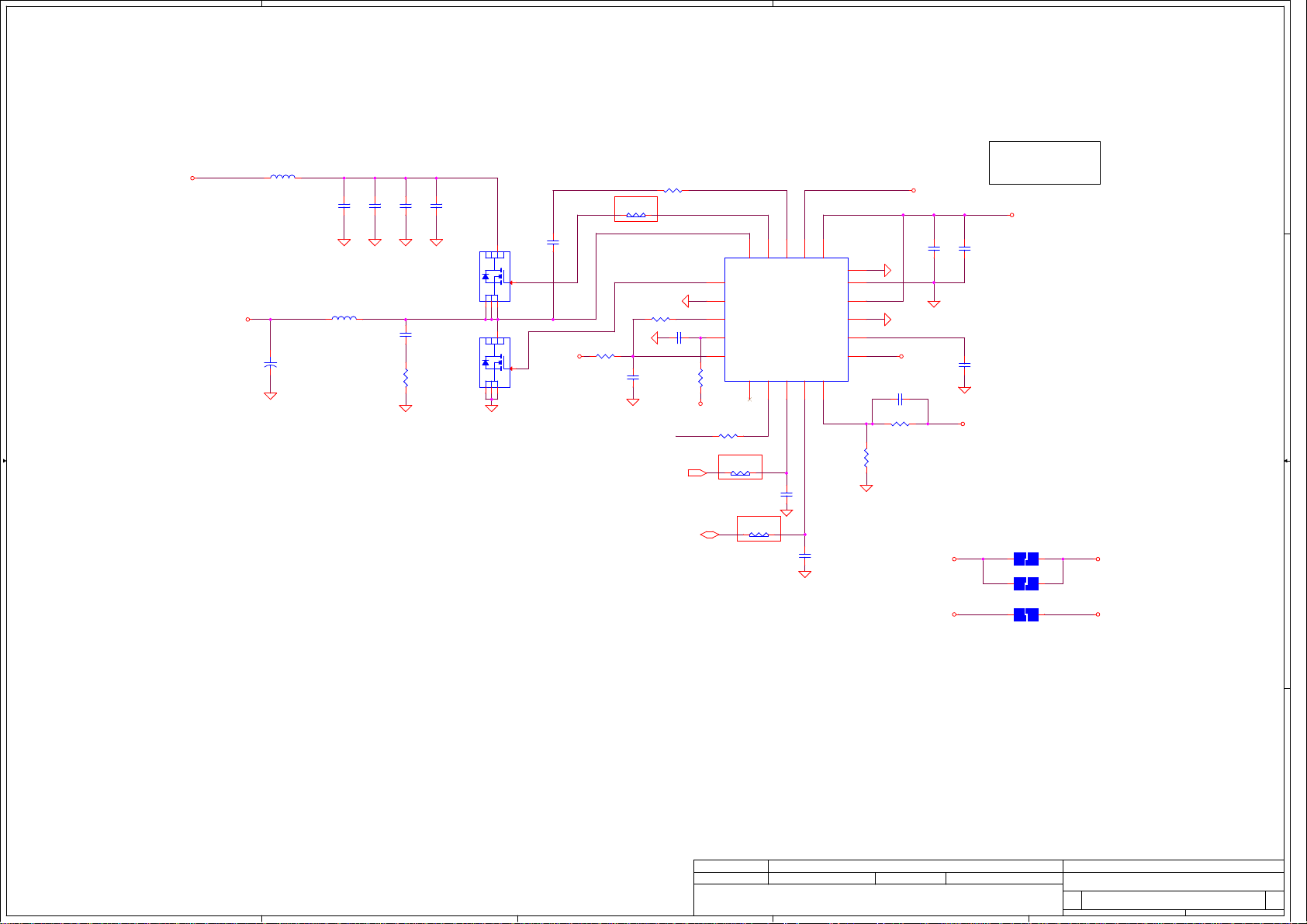Click the bottom standalone blue jumper pad
The width and height of the screenshot is (1307, 924).
click(x=1026, y=614)
